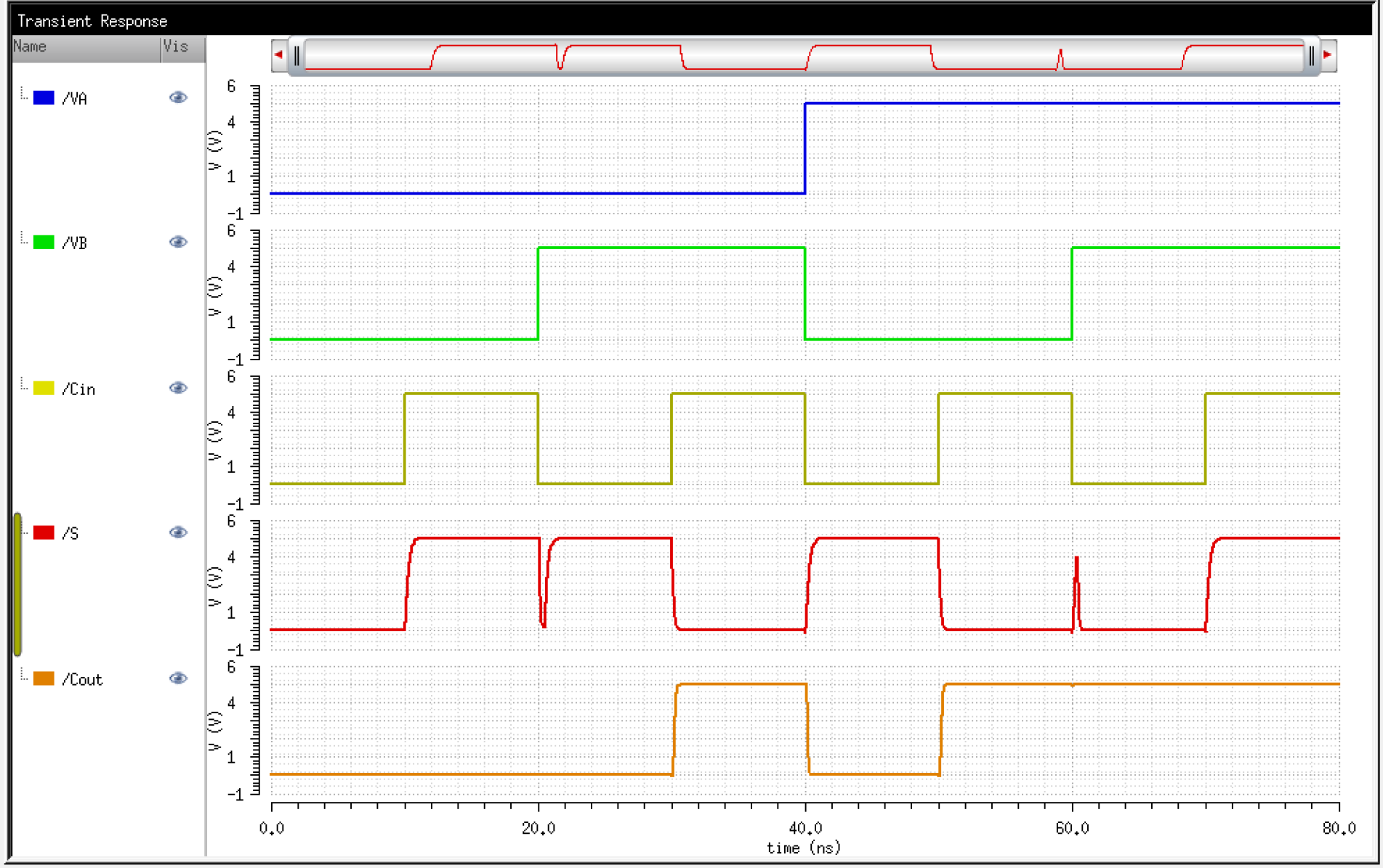Click the yellow /Cin color swatch
The height and width of the screenshot is (868, 1383).
coord(44,388)
